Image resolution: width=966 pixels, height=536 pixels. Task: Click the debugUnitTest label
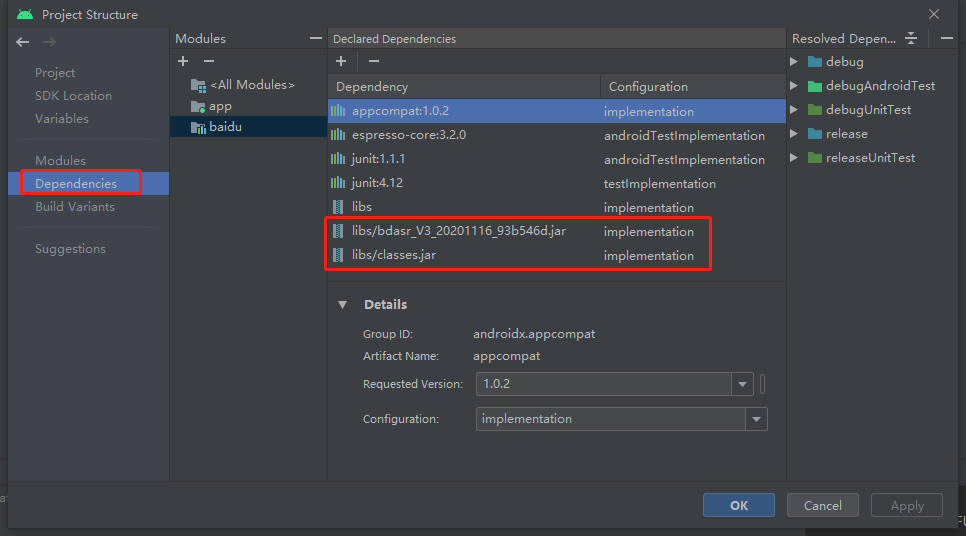click(868, 110)
